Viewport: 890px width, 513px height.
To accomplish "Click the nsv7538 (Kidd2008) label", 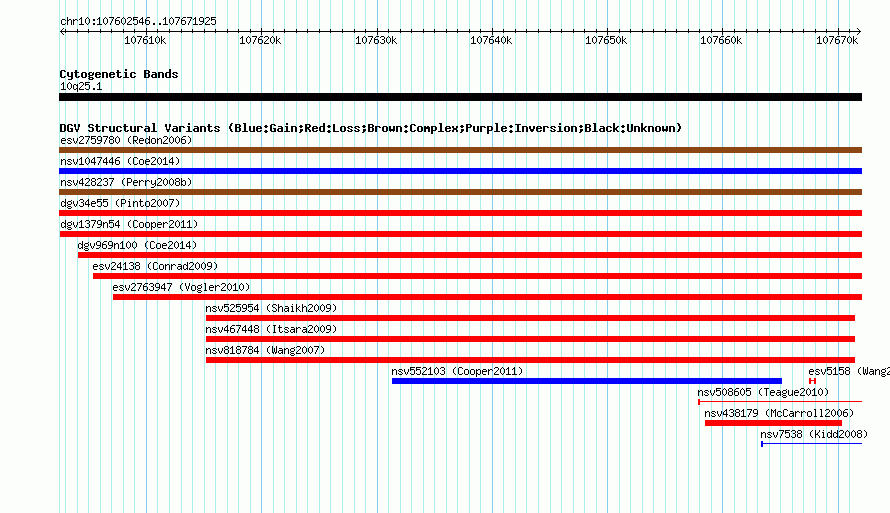I will point(814,434).
